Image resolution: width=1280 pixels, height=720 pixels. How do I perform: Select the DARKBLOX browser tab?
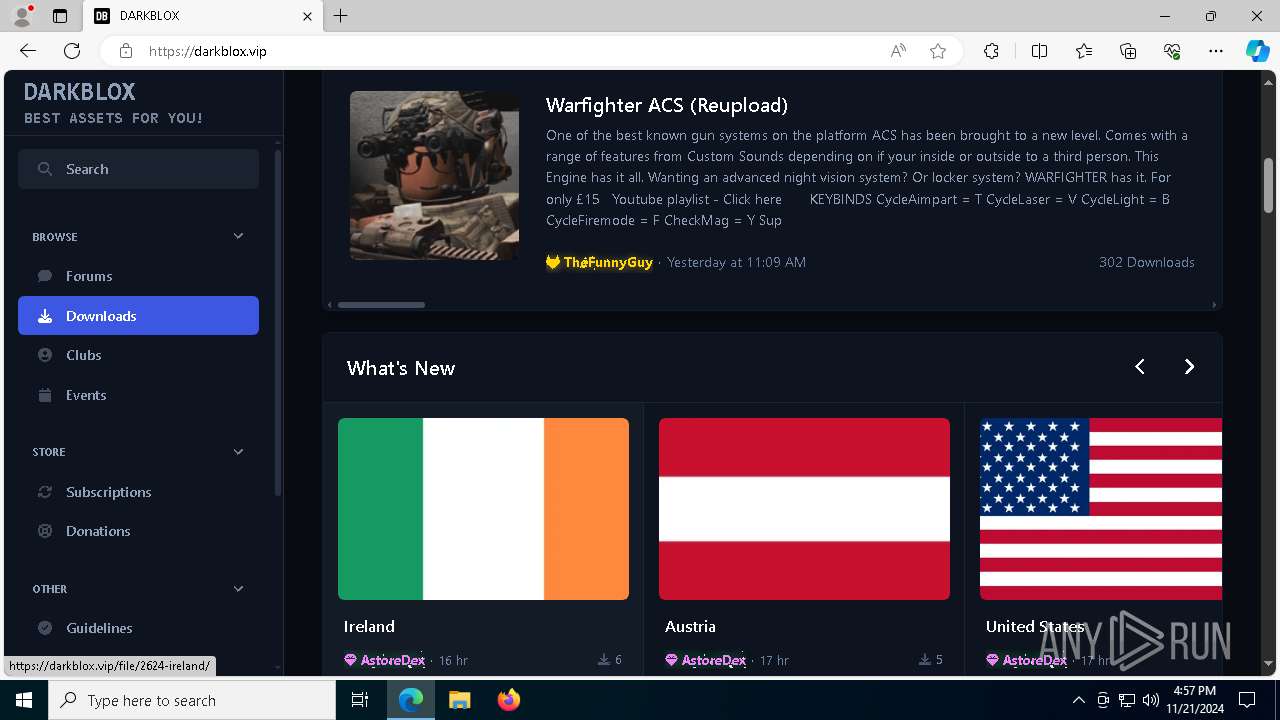pyautogui.click(x=203, y=16)
